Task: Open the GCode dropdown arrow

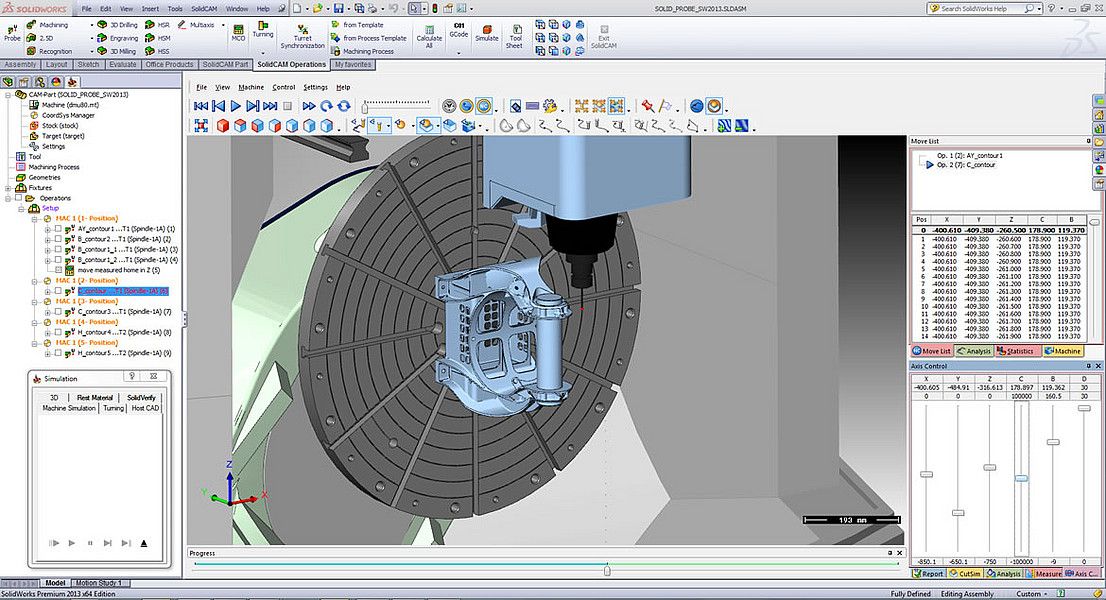Action: pyautogui.click(x=458, y=52)
